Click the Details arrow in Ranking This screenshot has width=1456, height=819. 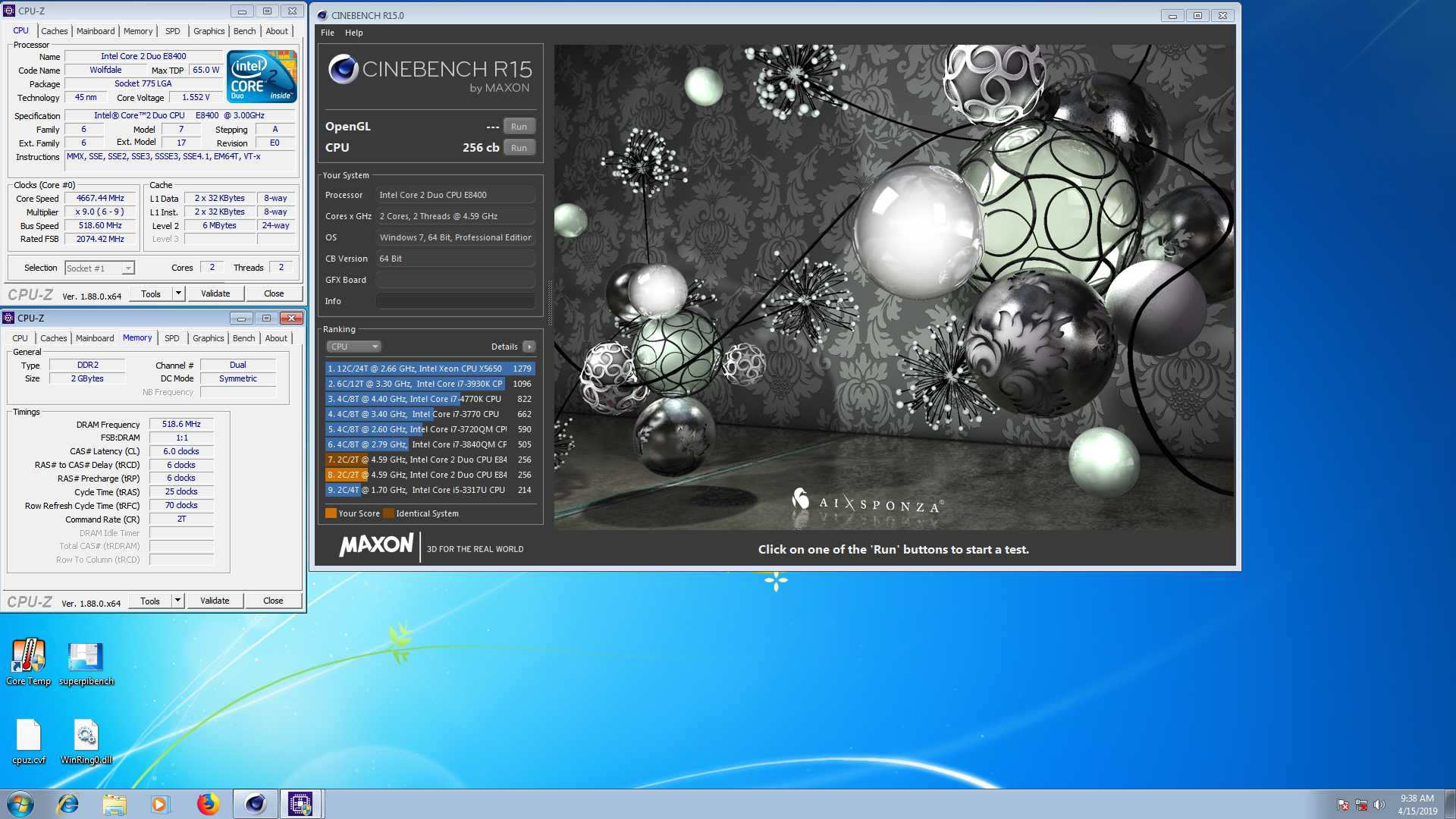(x=529, y=347)
